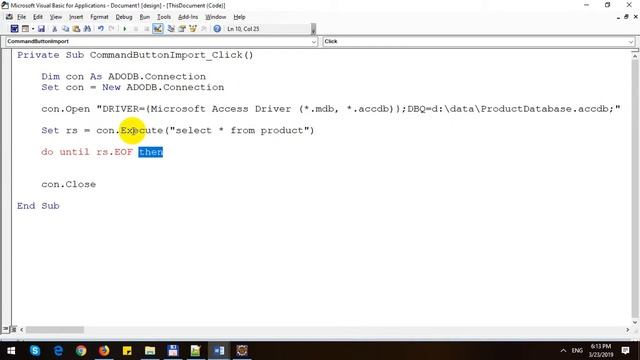This screenshot has width=640, height=360.
Task: Open the Windows Start menu
Action: tap(11, 351)
